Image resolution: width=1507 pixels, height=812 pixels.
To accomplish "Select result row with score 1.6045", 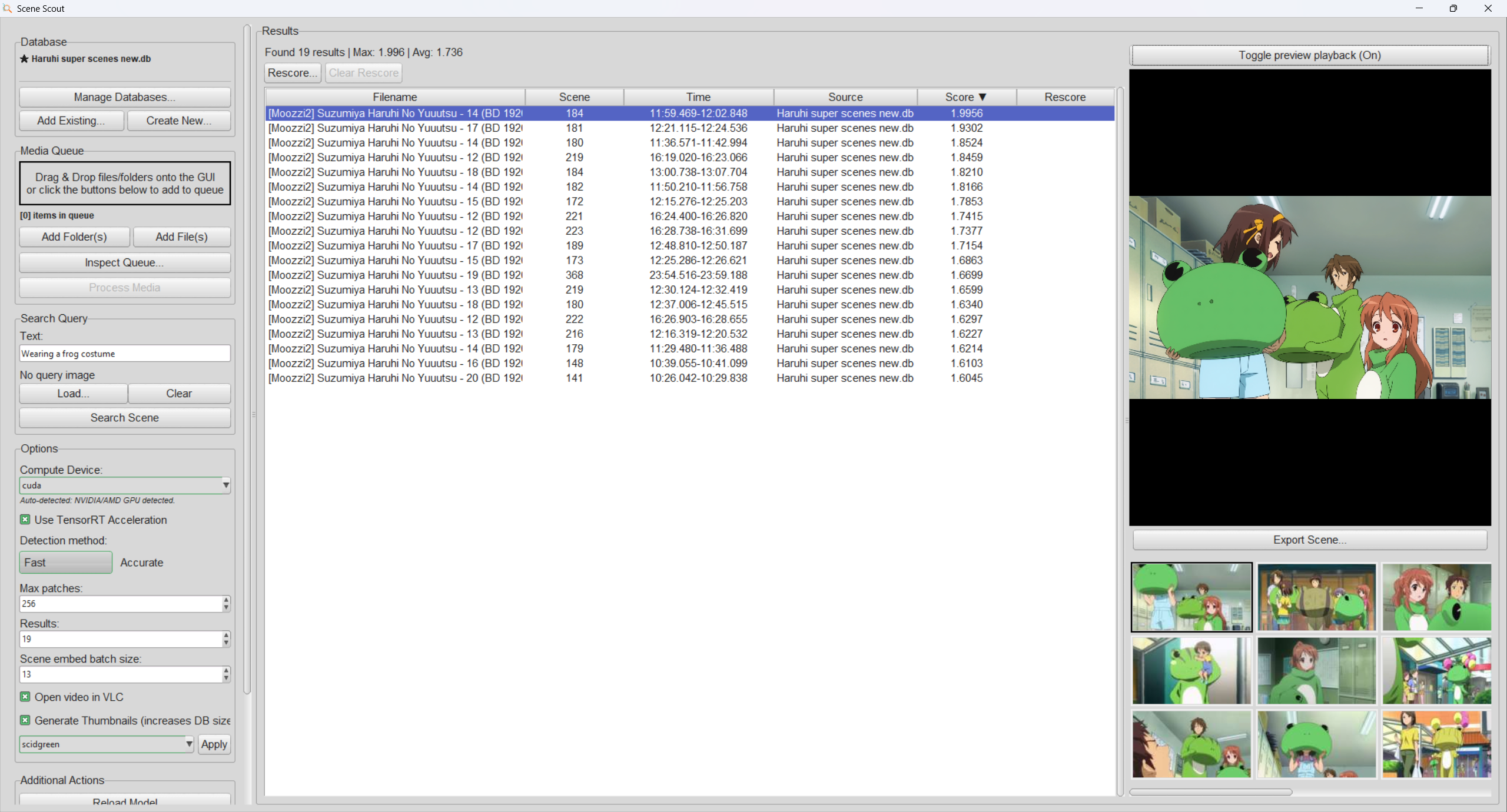I will (689, 378).
